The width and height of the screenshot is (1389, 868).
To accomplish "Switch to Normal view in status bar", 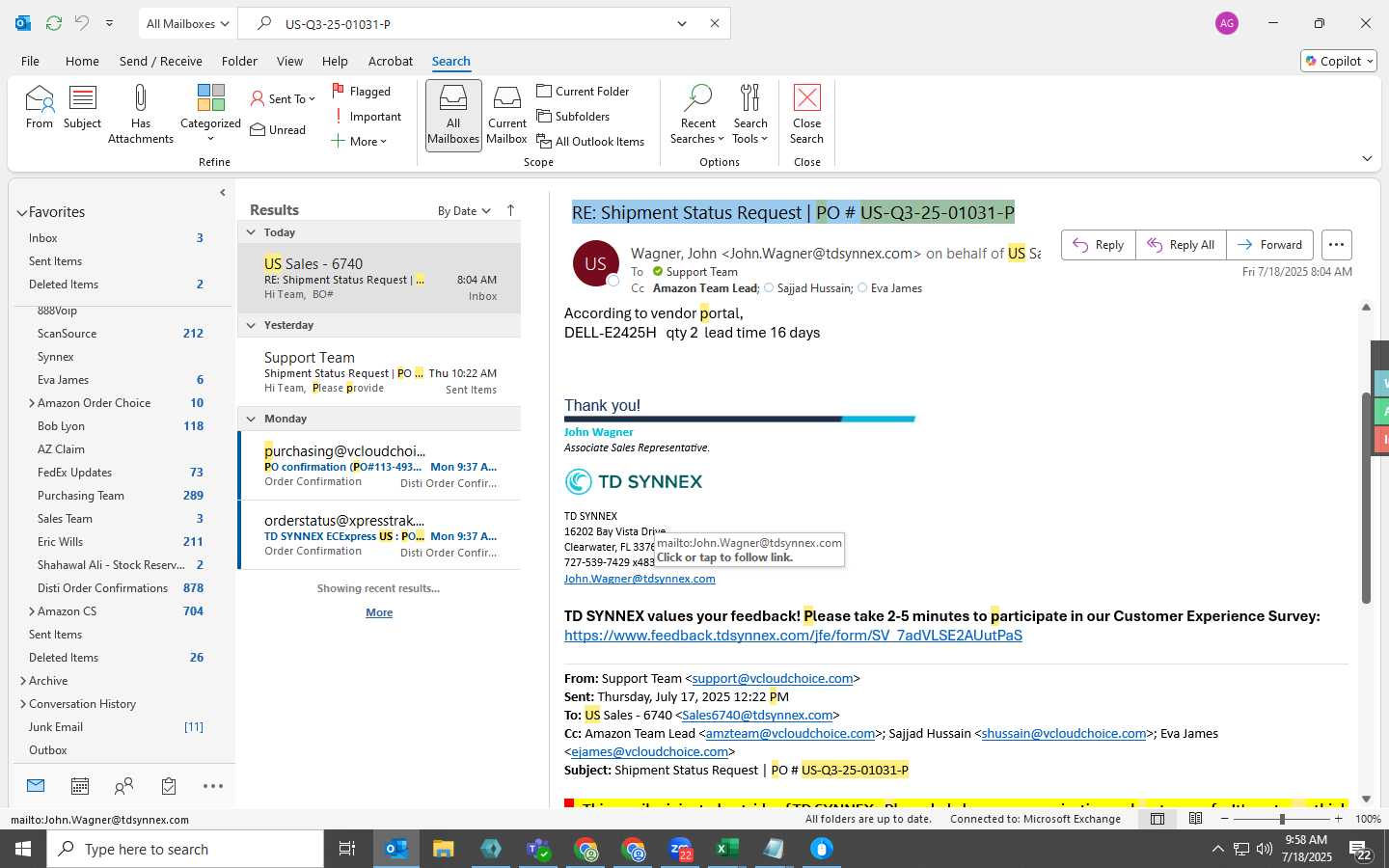I will [1157, 819].
